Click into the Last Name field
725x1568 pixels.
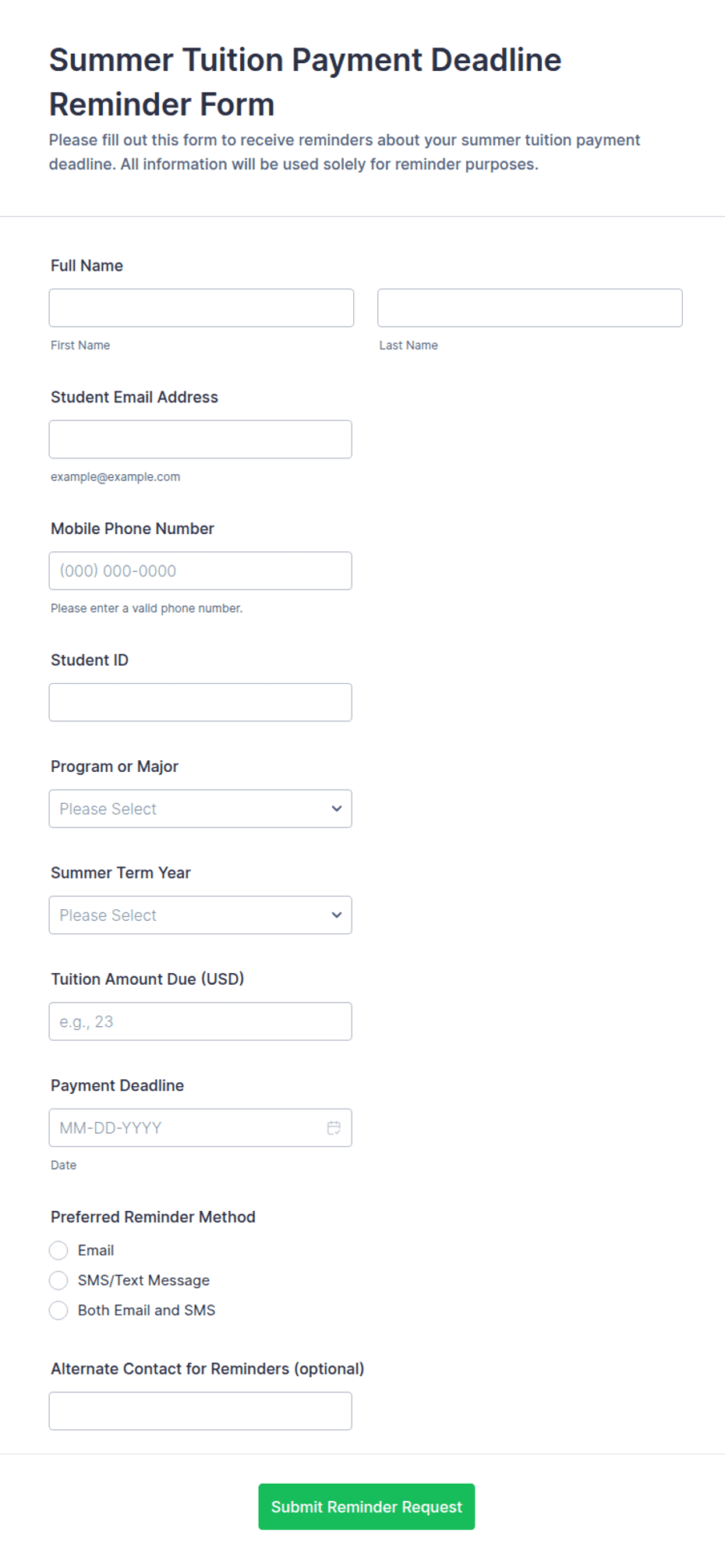pos(530,308)
